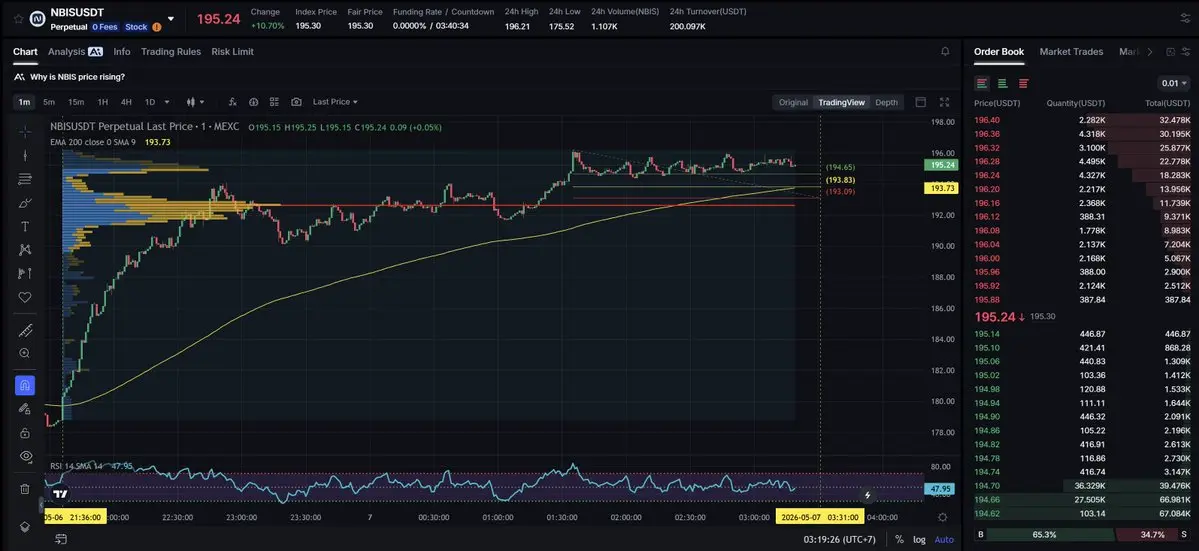Toggle Auto scale button

[x=944, y=540]
